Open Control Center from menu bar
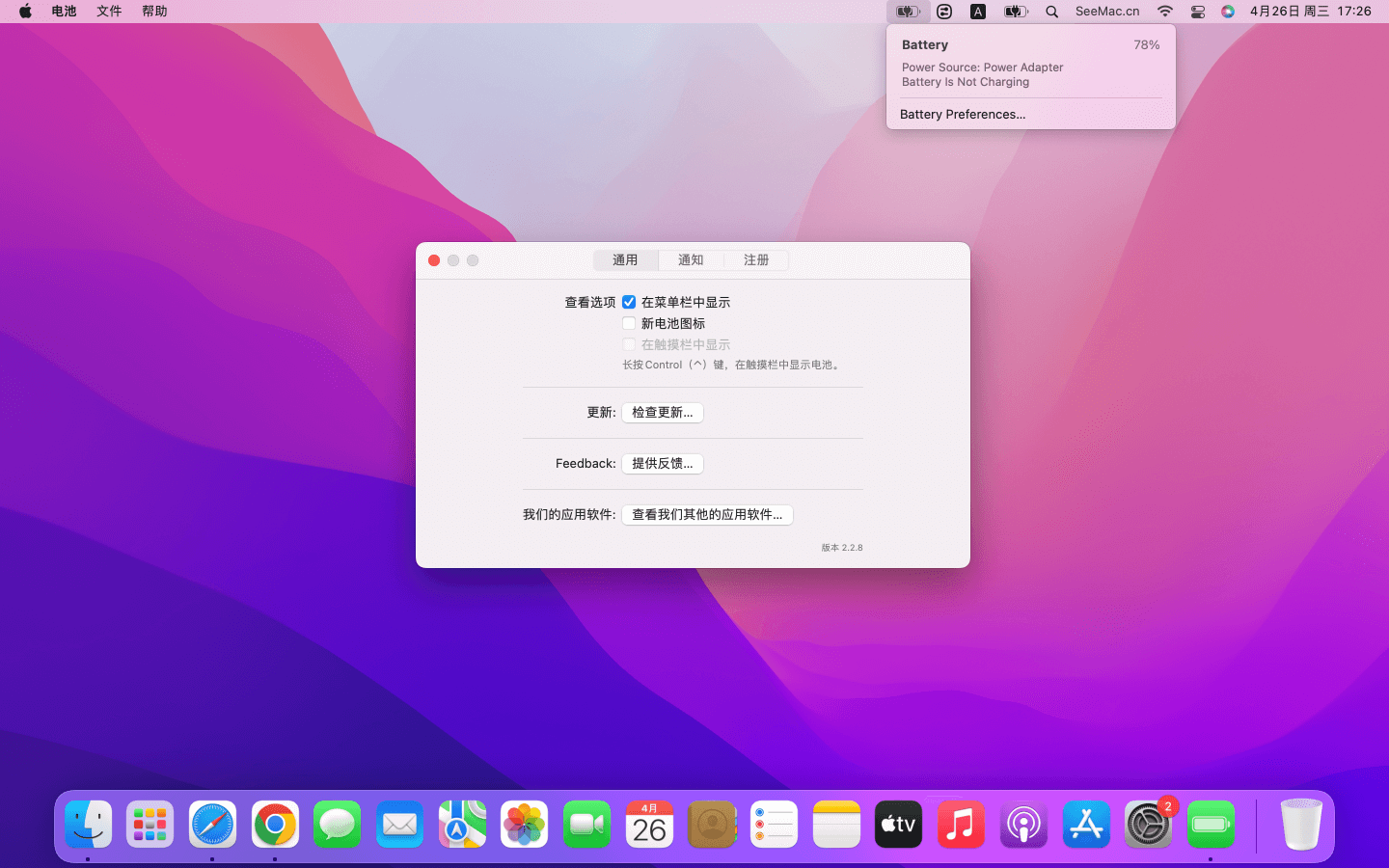The width and height of the screenshot is (1389, 868). (1197, 12)
